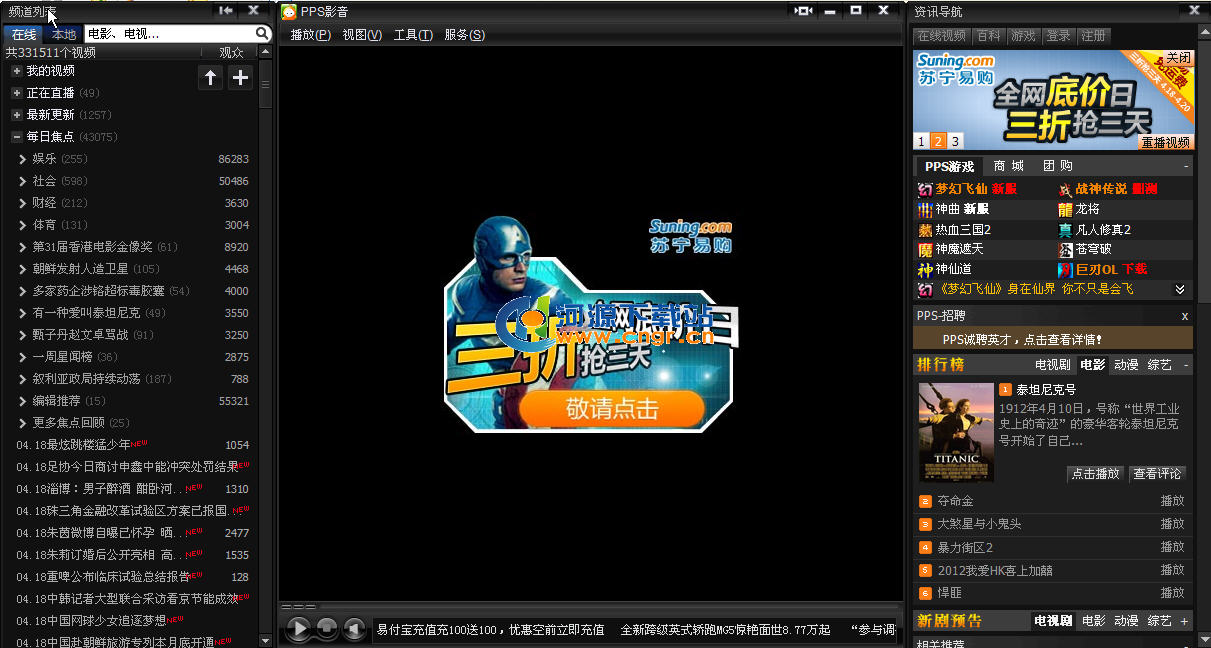
Task: Click the volume speaker icon
Action: pos(353,628)
